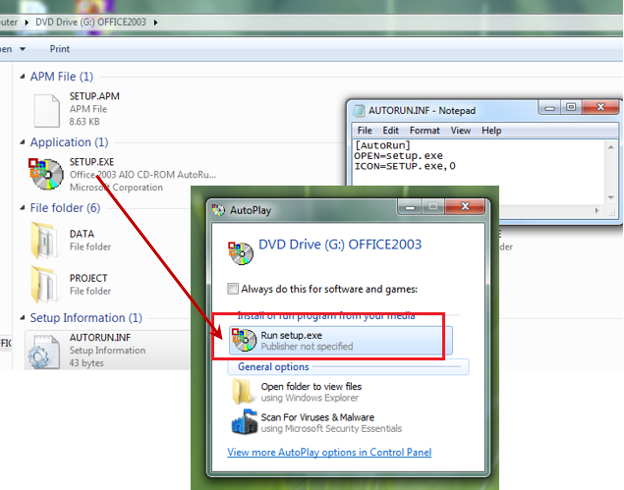Expand the breadcrumb arrow before DVD Drive
This screenshot has height=490, width=624.
coord(27,22)
